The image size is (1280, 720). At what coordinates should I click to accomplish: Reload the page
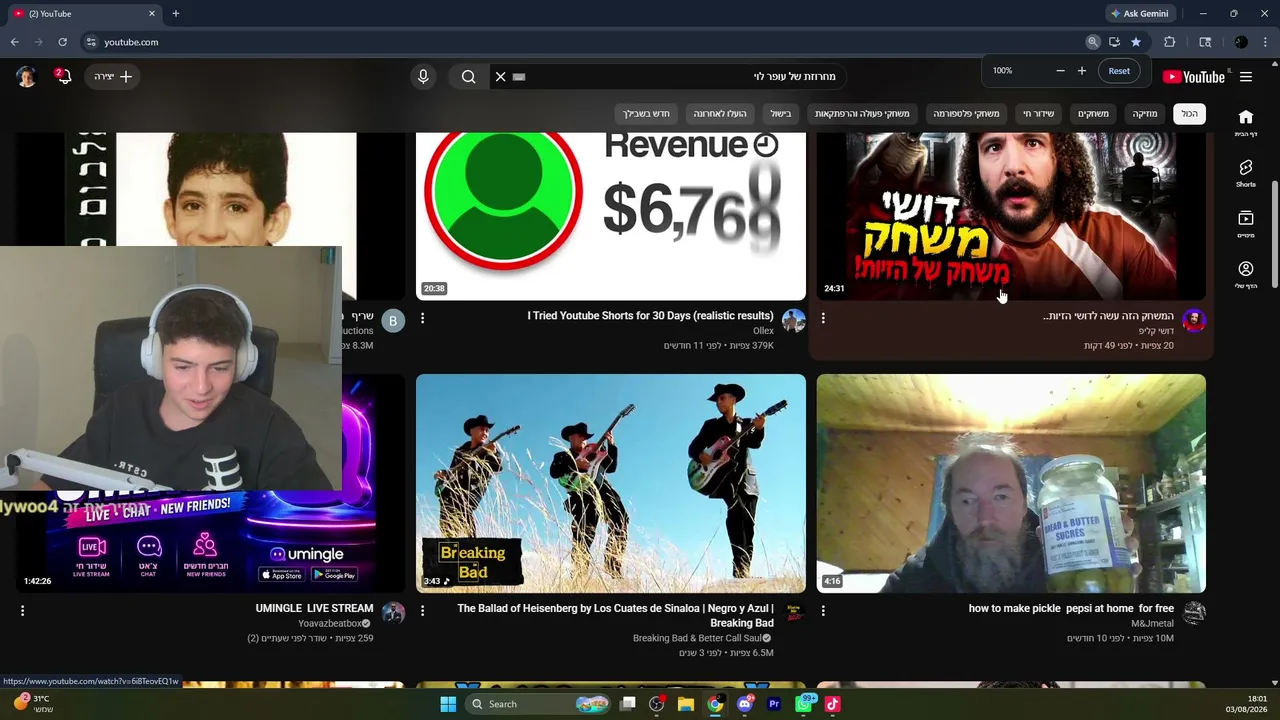(62, 42)
